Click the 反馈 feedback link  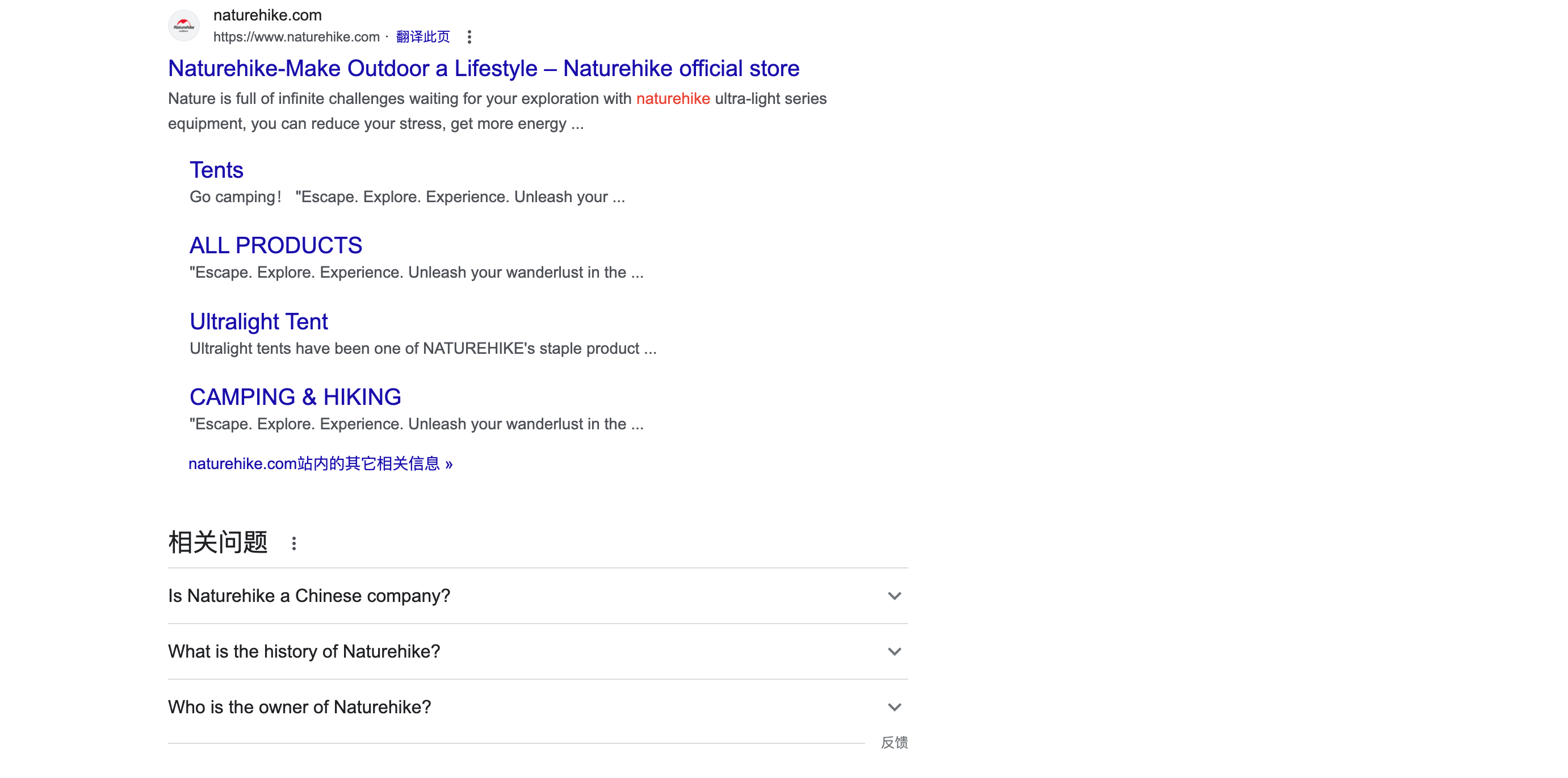coord(894,743)
